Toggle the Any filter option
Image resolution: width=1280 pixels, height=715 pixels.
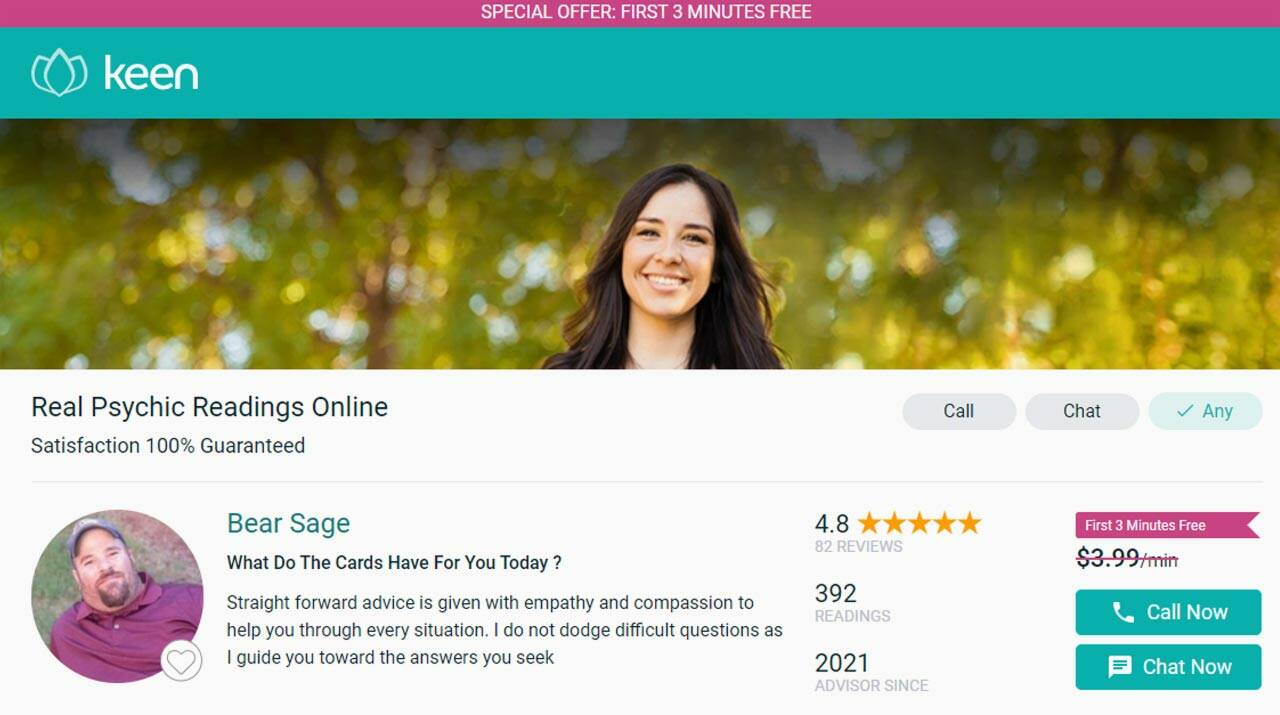(1205, 411)
